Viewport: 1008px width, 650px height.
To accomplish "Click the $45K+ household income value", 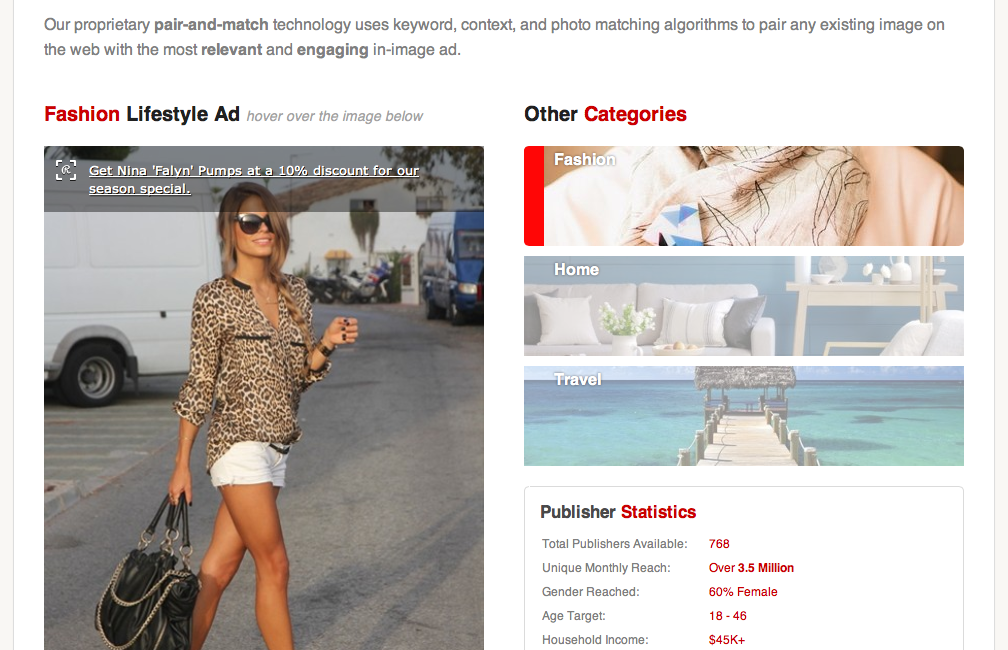I will coord(726,640).
